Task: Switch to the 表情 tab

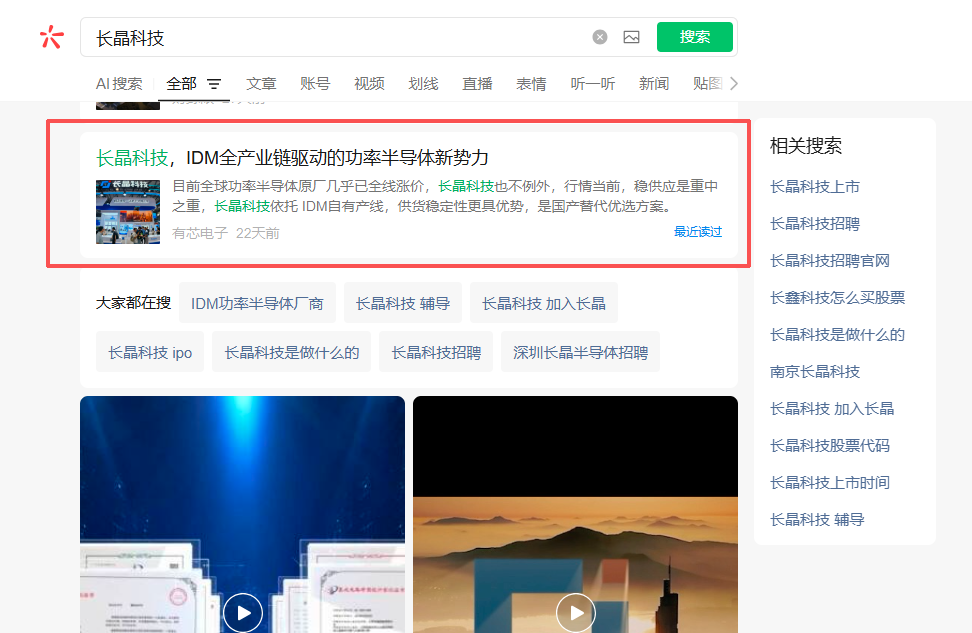Action: [531, 84]
